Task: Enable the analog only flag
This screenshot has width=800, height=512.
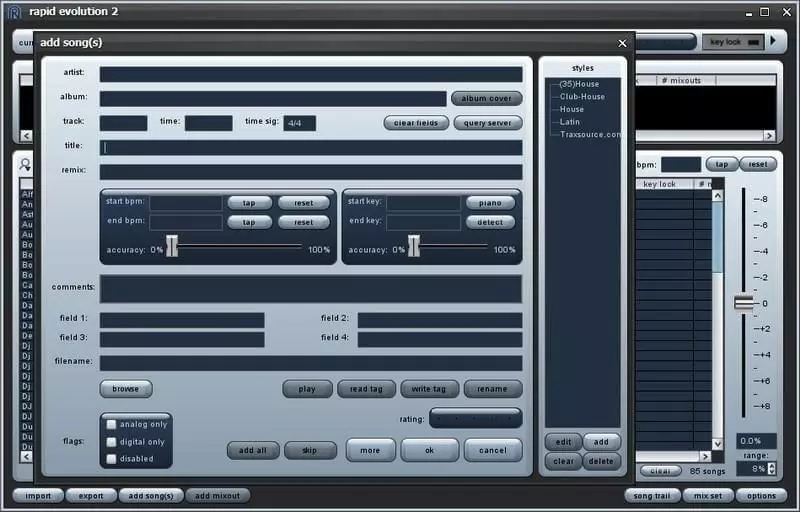Action: (x=112, y=425)
